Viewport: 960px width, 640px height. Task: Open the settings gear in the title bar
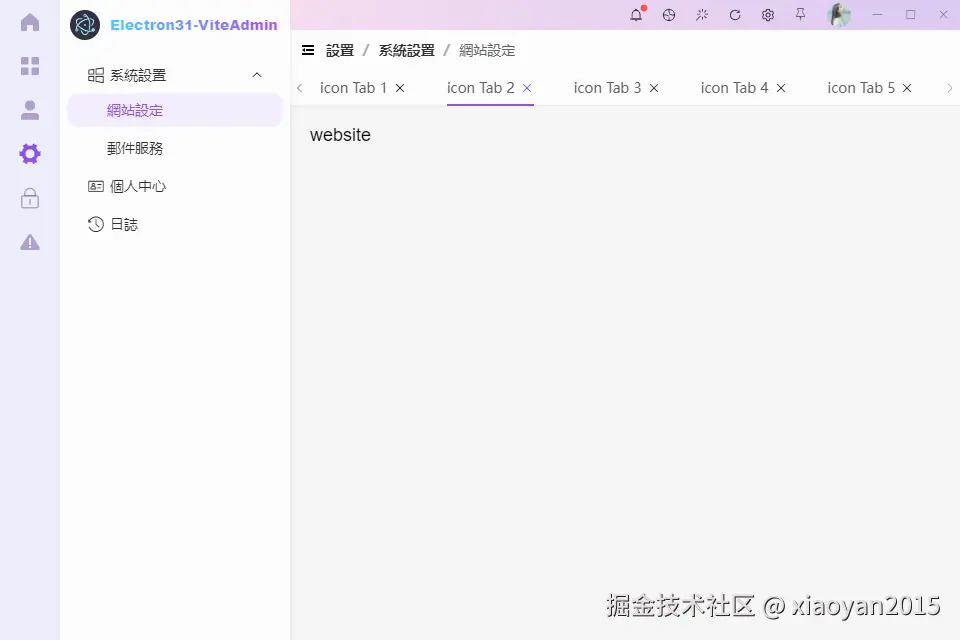click(x=766, y=14)
